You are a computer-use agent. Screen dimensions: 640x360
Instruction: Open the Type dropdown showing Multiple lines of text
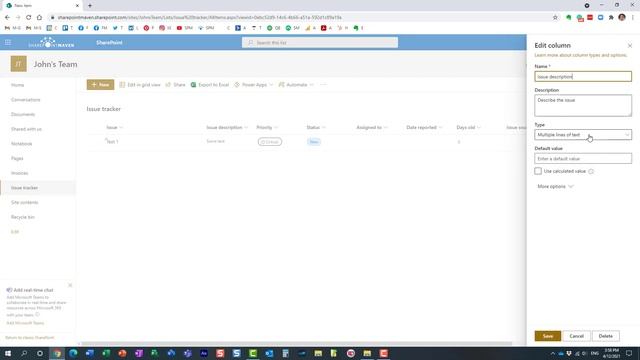(583, 135)
